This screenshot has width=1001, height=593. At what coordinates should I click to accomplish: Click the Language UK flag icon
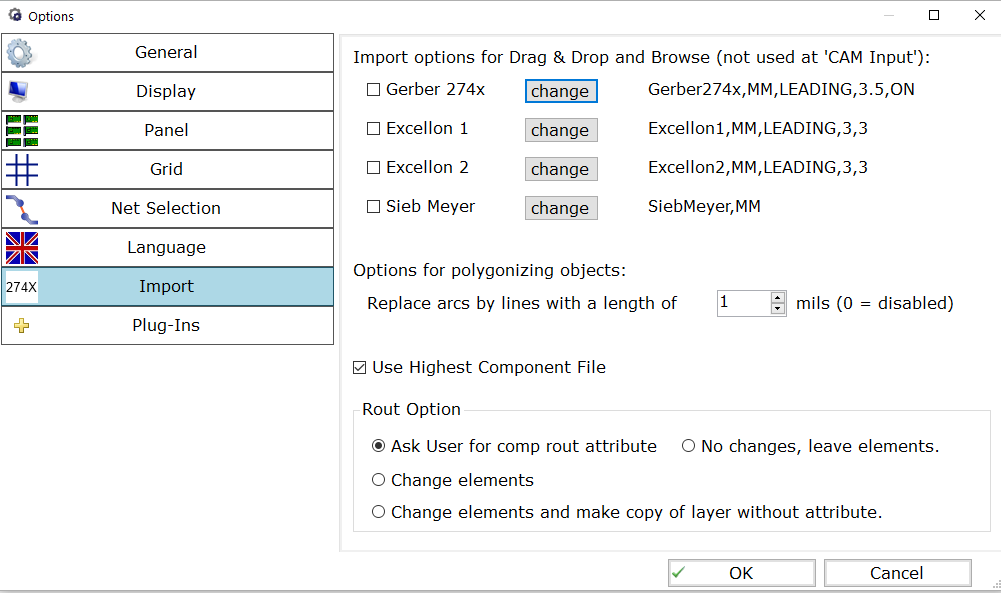[22, 248]
